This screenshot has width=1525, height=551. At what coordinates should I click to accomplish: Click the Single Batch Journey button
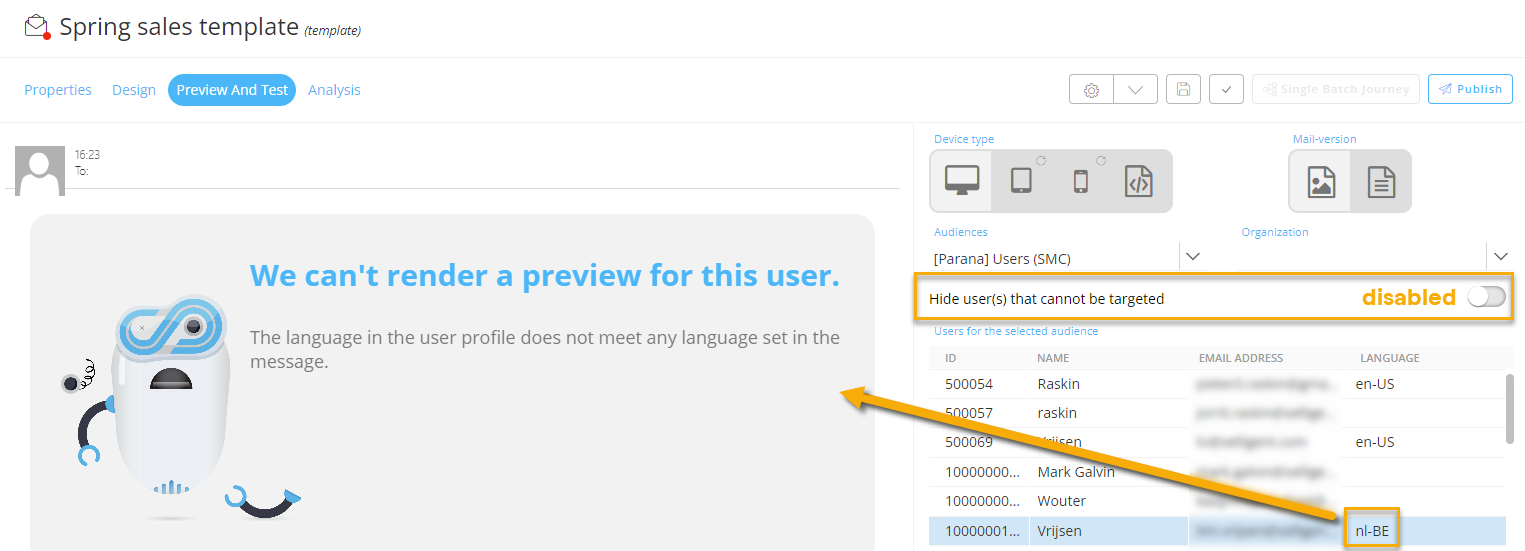[1335, 89]
